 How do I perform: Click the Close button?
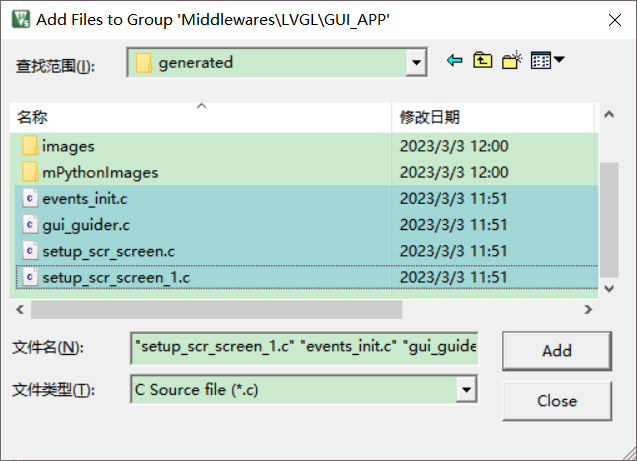click(557, 401)
